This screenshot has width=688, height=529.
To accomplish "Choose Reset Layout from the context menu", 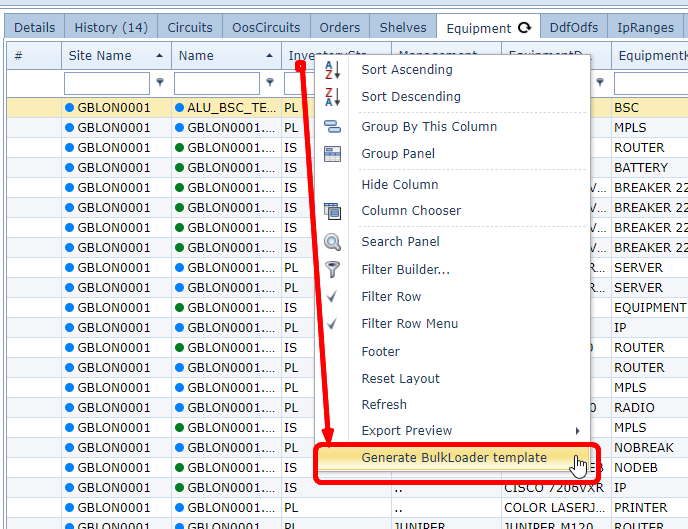I will coord(400,379).
